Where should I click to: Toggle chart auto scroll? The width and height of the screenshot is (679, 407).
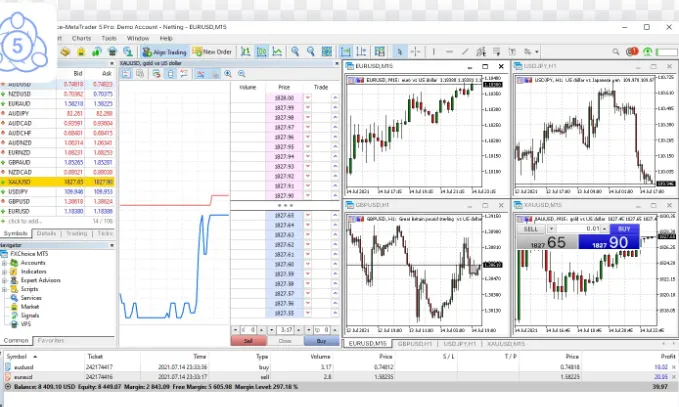click(x=346, y=52)
